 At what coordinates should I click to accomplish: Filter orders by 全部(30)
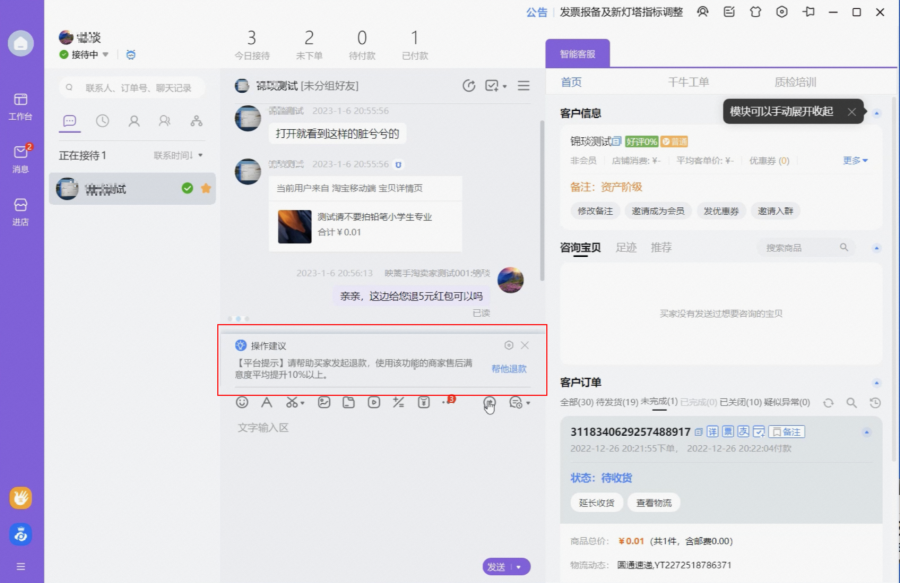(x=577, y=402)
